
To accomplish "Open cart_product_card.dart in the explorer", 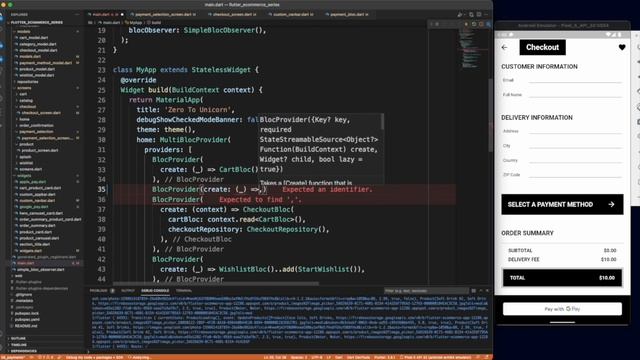I will click(x=40, y=188).
